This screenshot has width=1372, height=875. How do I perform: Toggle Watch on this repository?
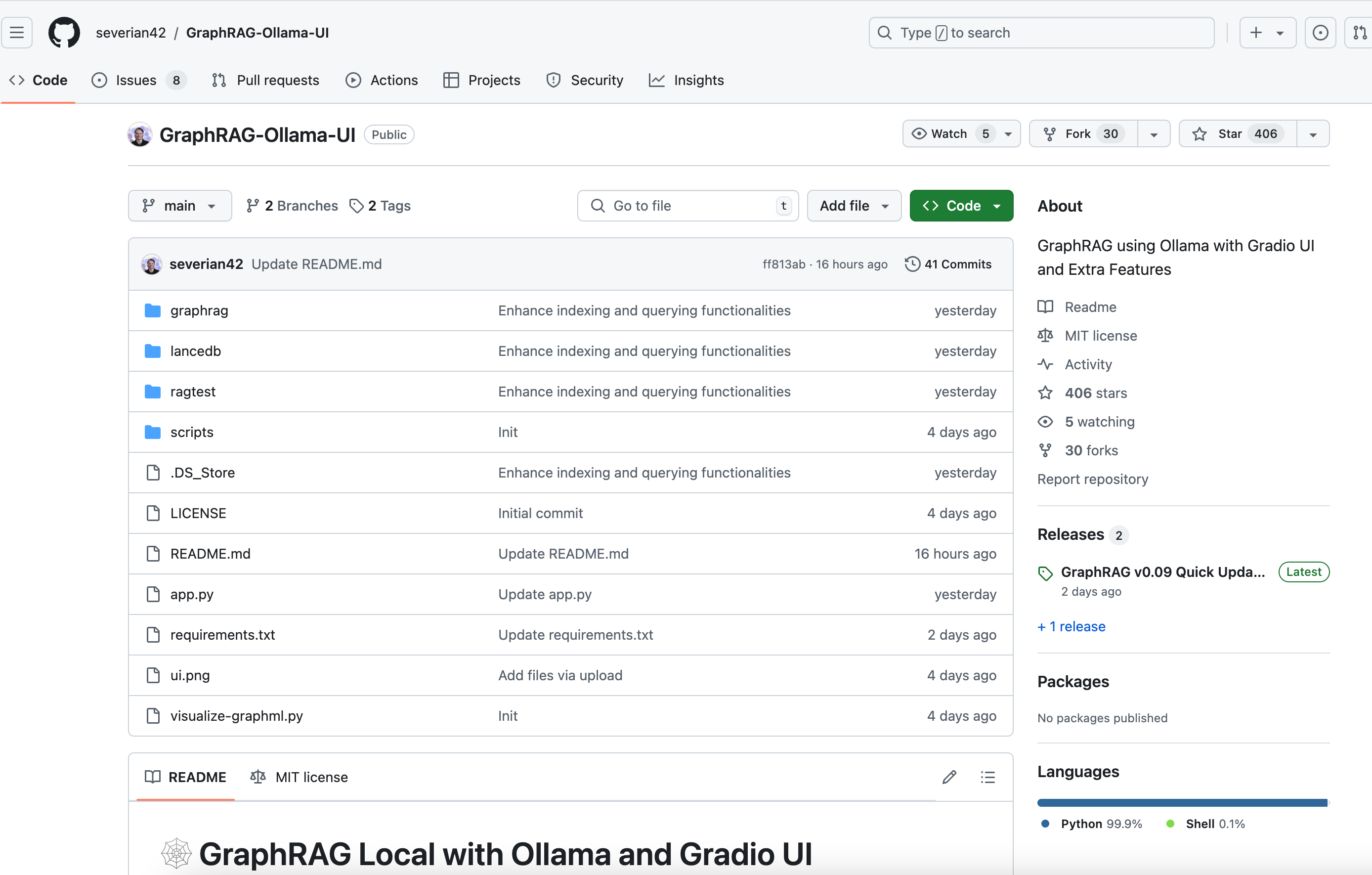(961, 134)
